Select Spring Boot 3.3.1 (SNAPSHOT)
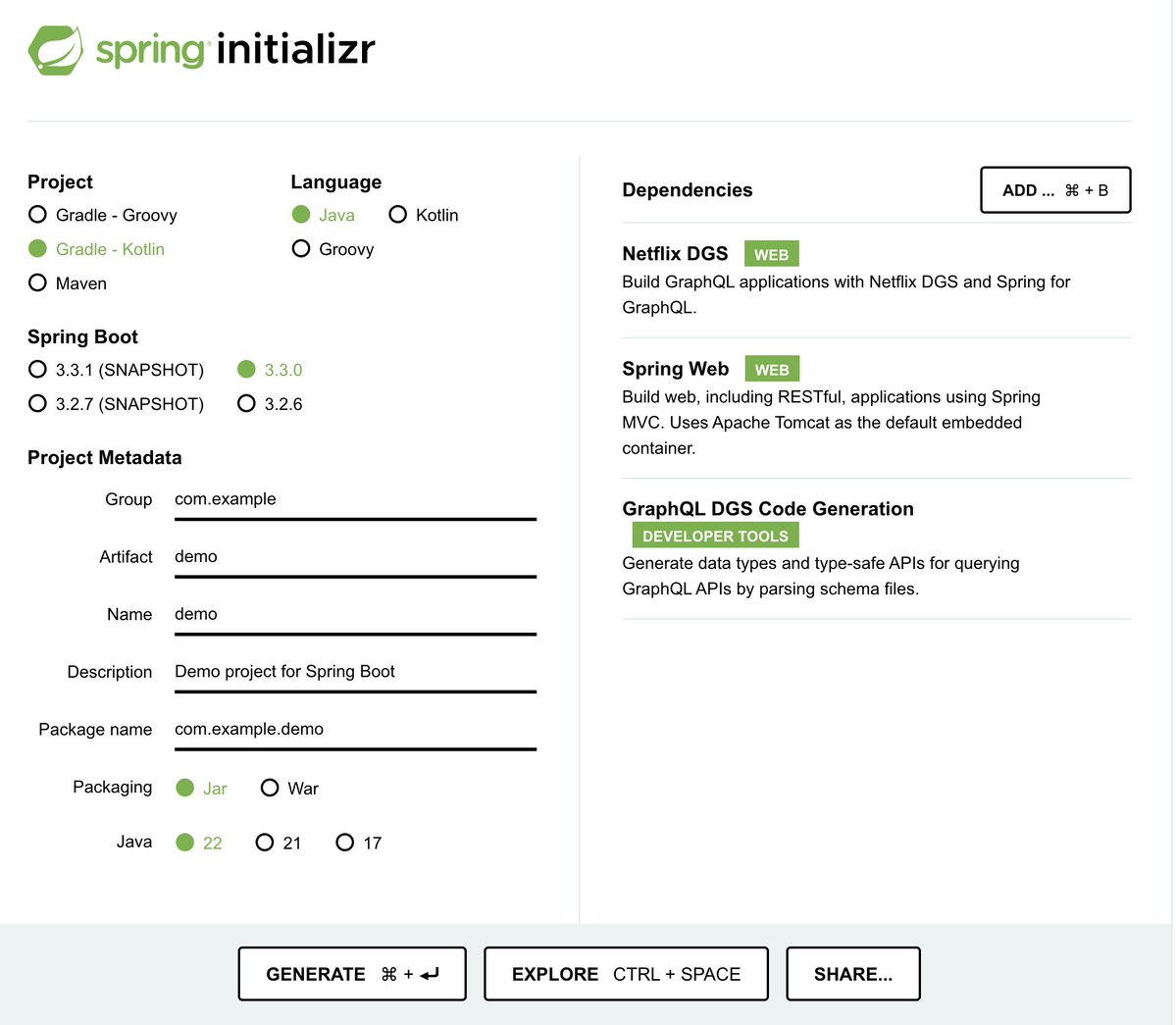The width and height of the screenshot is (1176, 1025). 117,370
